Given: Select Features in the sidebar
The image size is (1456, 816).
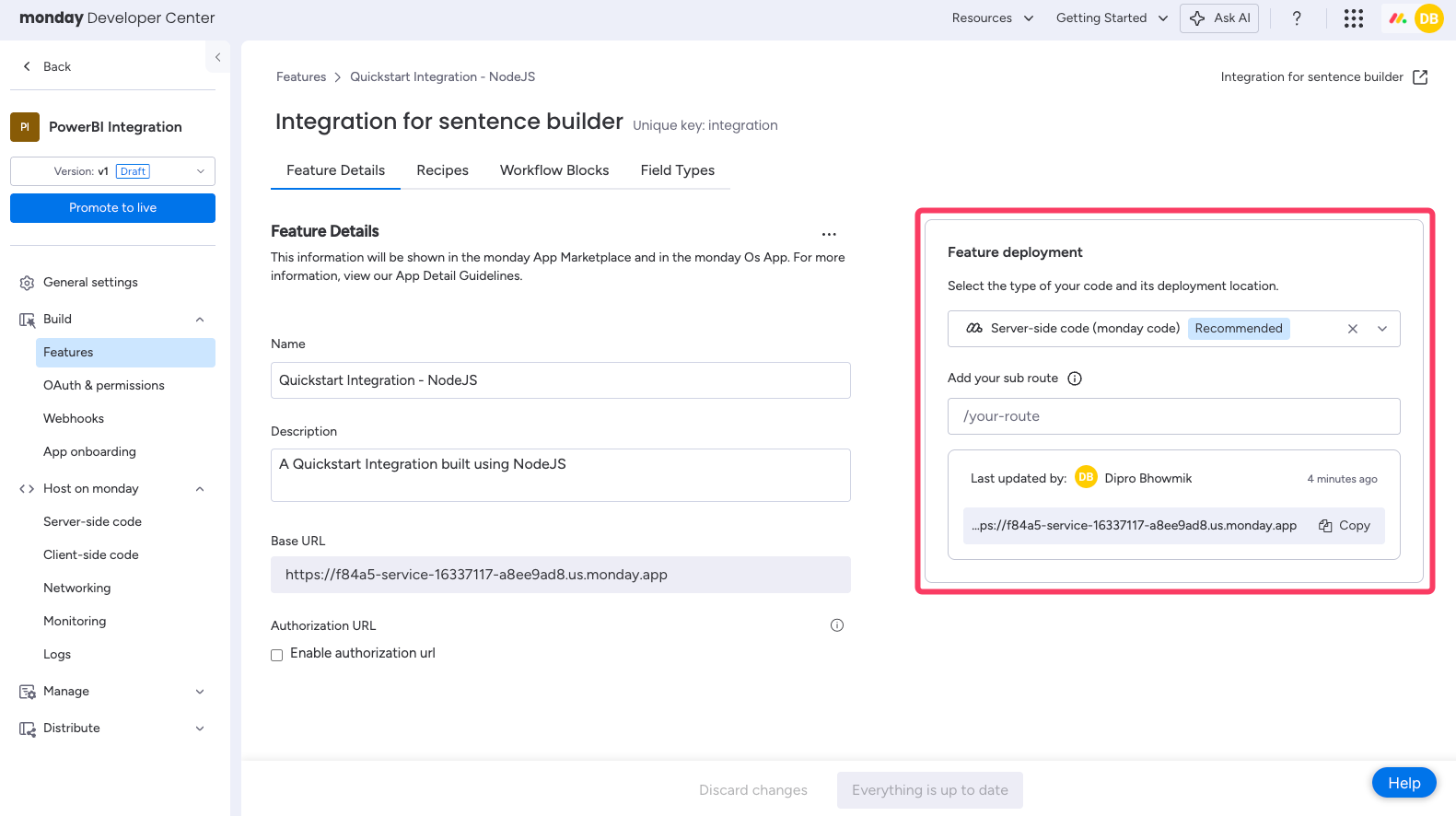Looking at the screenshot, I should (125, 353).
